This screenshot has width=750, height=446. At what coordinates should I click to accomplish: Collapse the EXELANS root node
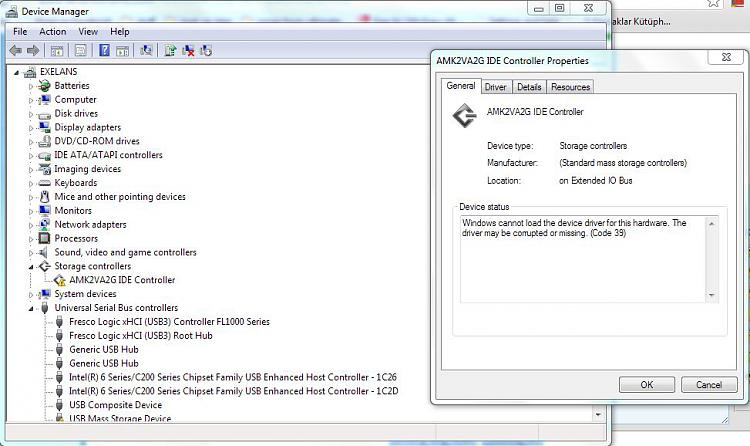coord(16,73)
